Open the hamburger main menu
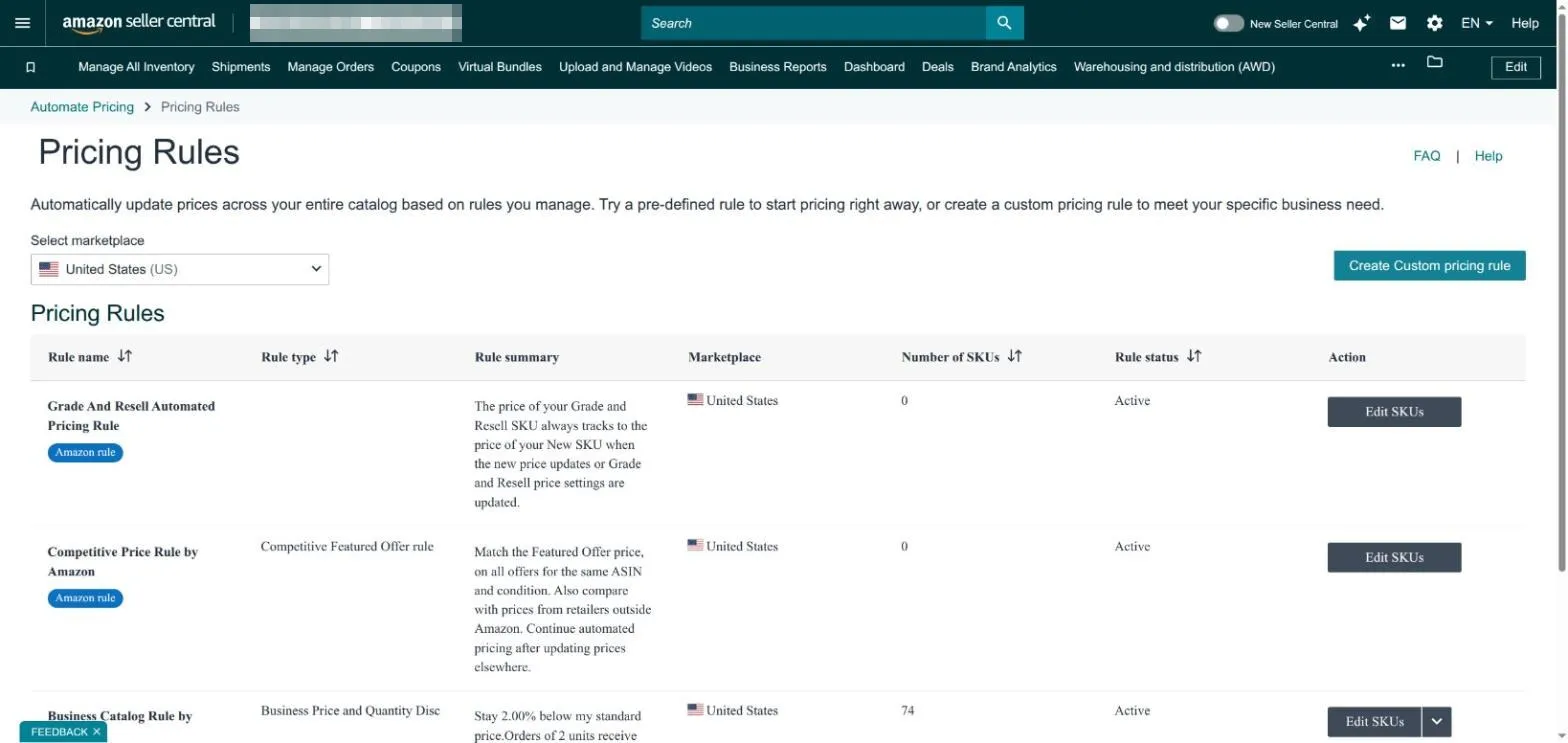The height and width of the screenshot is (743, 1568). click(x=23, y=23)
